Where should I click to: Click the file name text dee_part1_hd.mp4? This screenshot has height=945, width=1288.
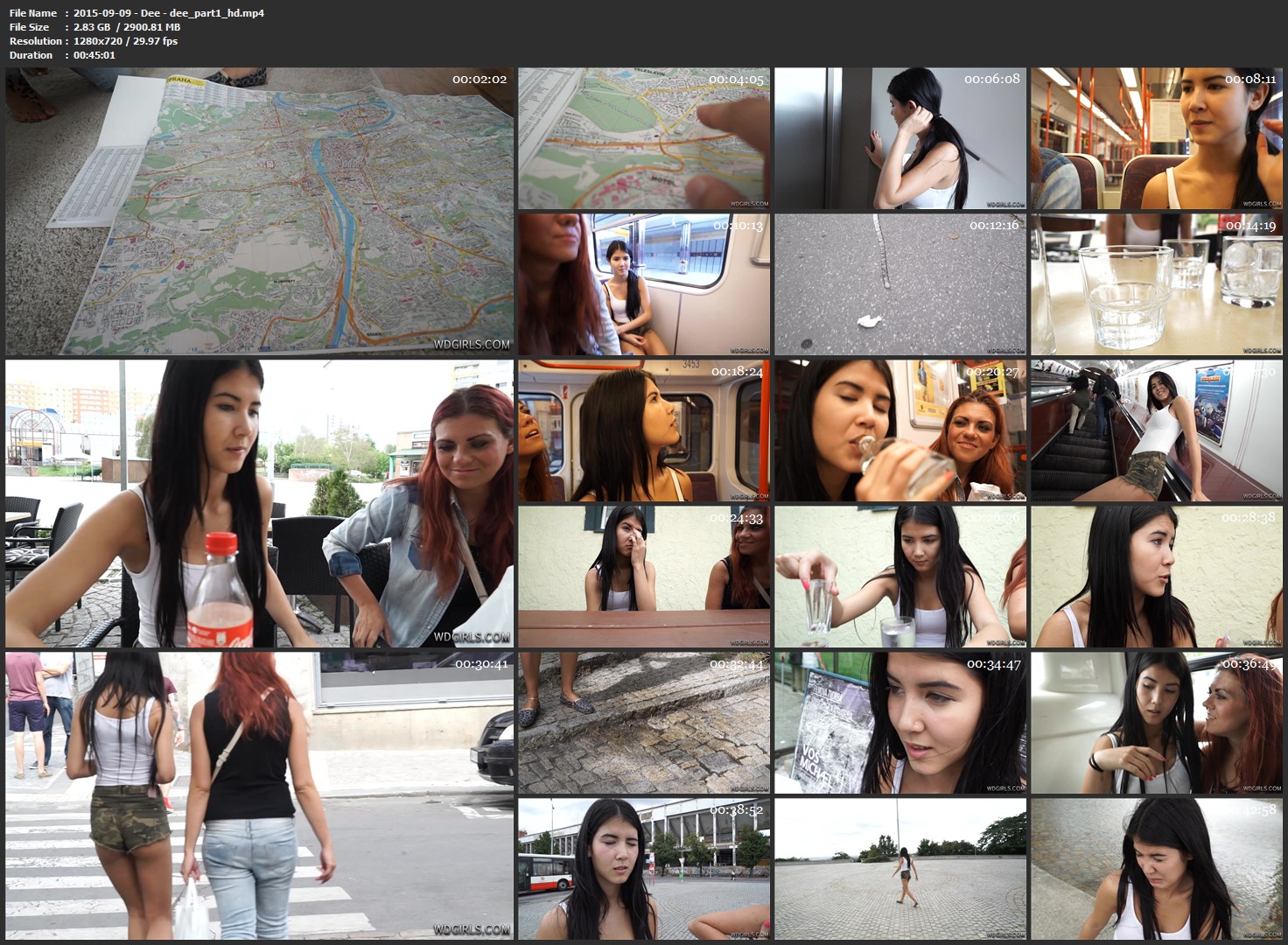point(169,13)
